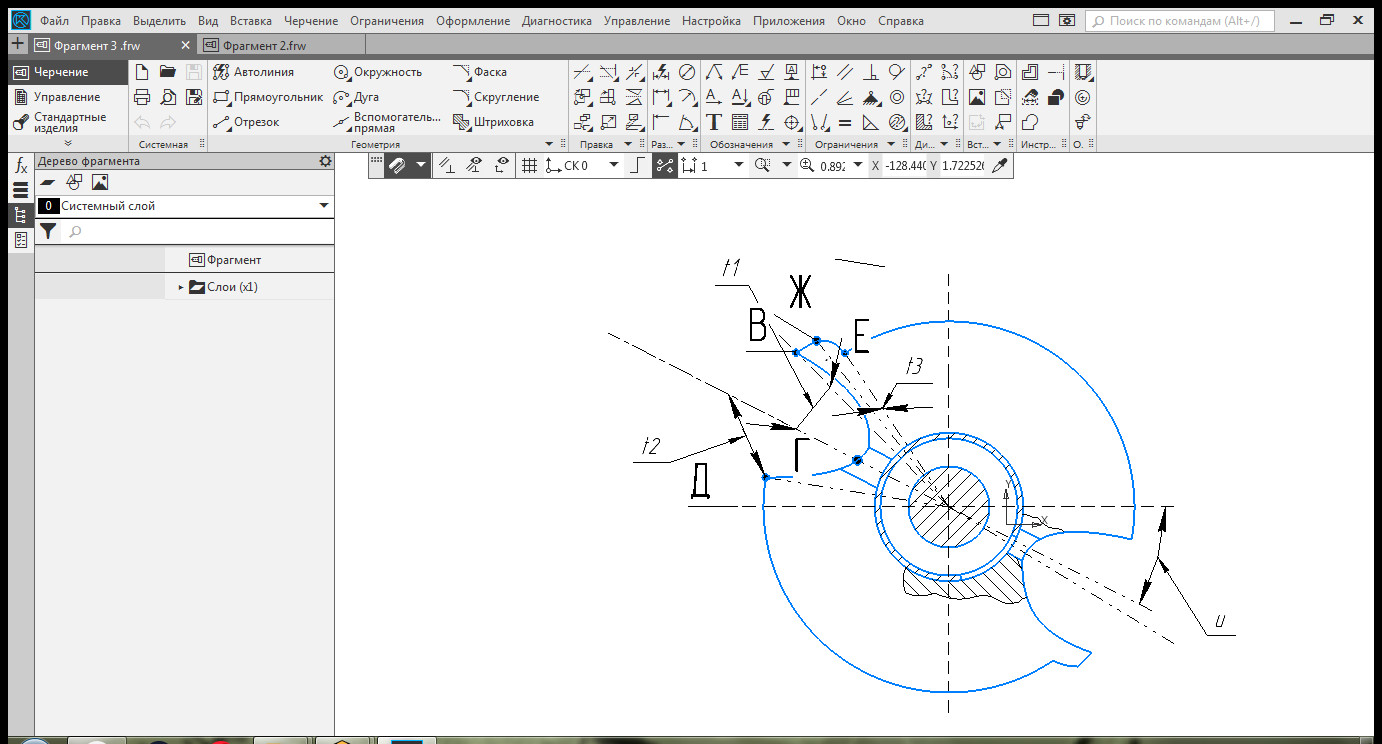Open the Системный слой layer dropdown
Image resolution: width=1382 pixels, height=744 pixels.
click(x=323, y=206)
